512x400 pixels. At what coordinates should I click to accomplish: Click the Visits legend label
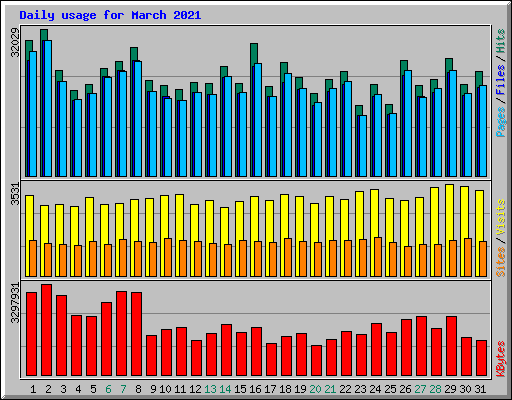pos(501,217)
